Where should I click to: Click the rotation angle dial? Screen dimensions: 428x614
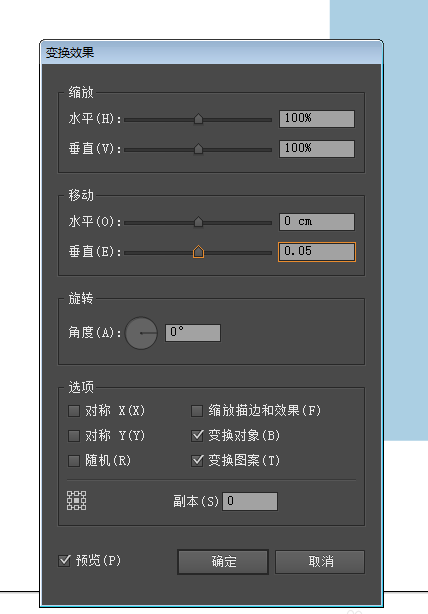point(141,333)
